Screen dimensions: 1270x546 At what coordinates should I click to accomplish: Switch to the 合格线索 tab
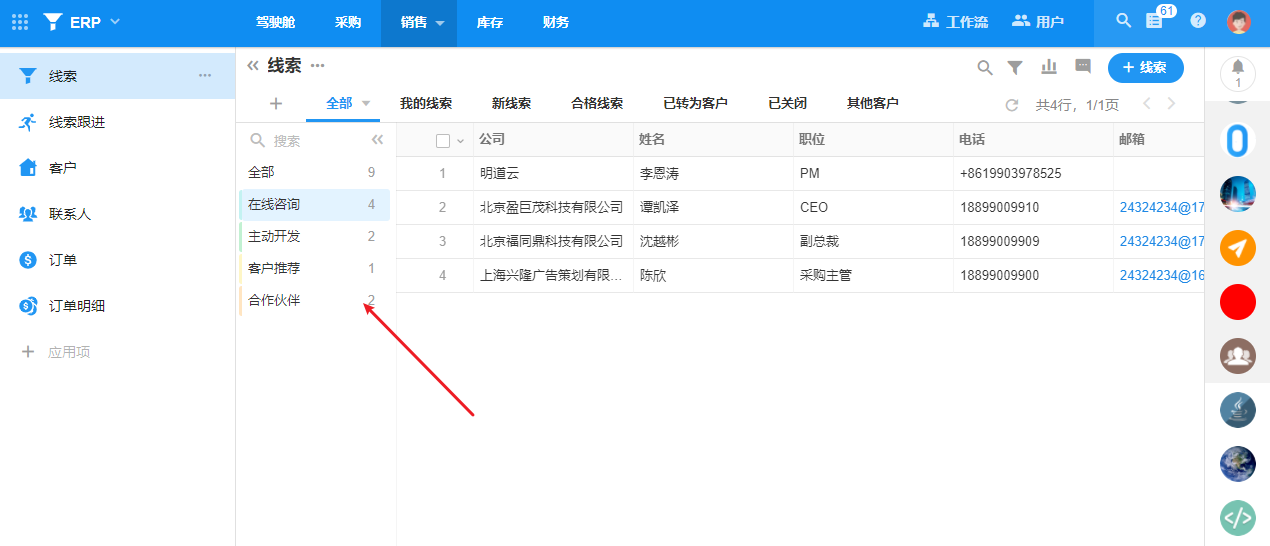click(597, 103)
